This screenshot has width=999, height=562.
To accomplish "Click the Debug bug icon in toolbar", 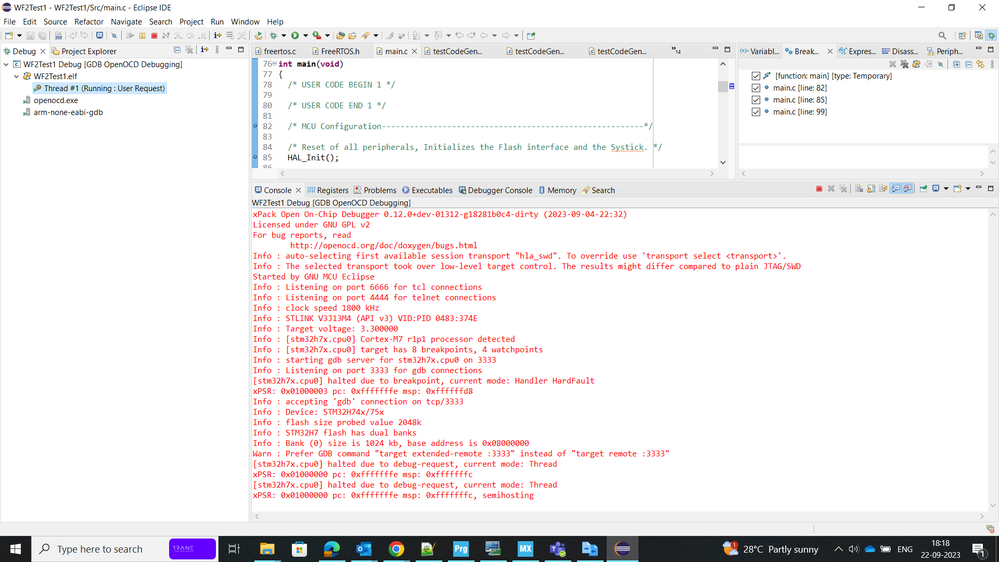I will [x=273, y=36].
